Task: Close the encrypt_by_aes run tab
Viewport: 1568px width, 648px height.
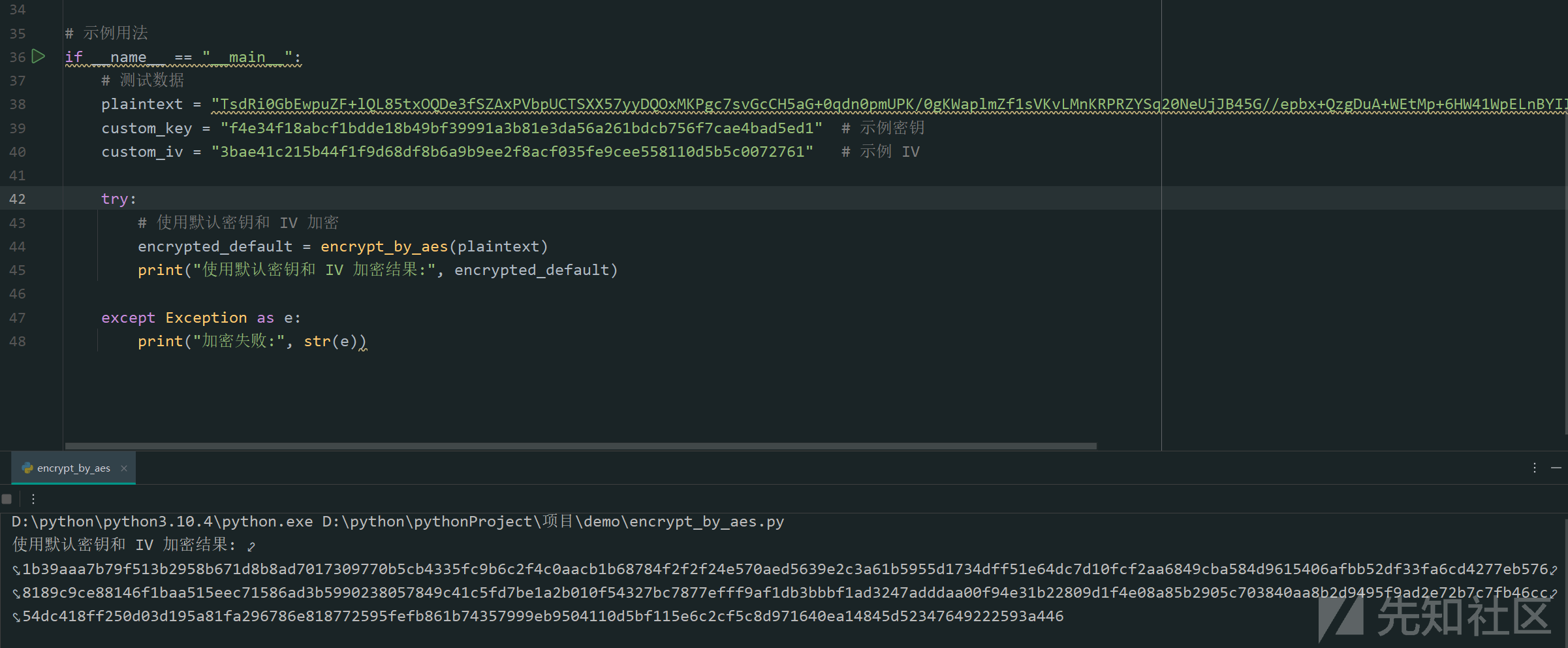Action: 124,468
